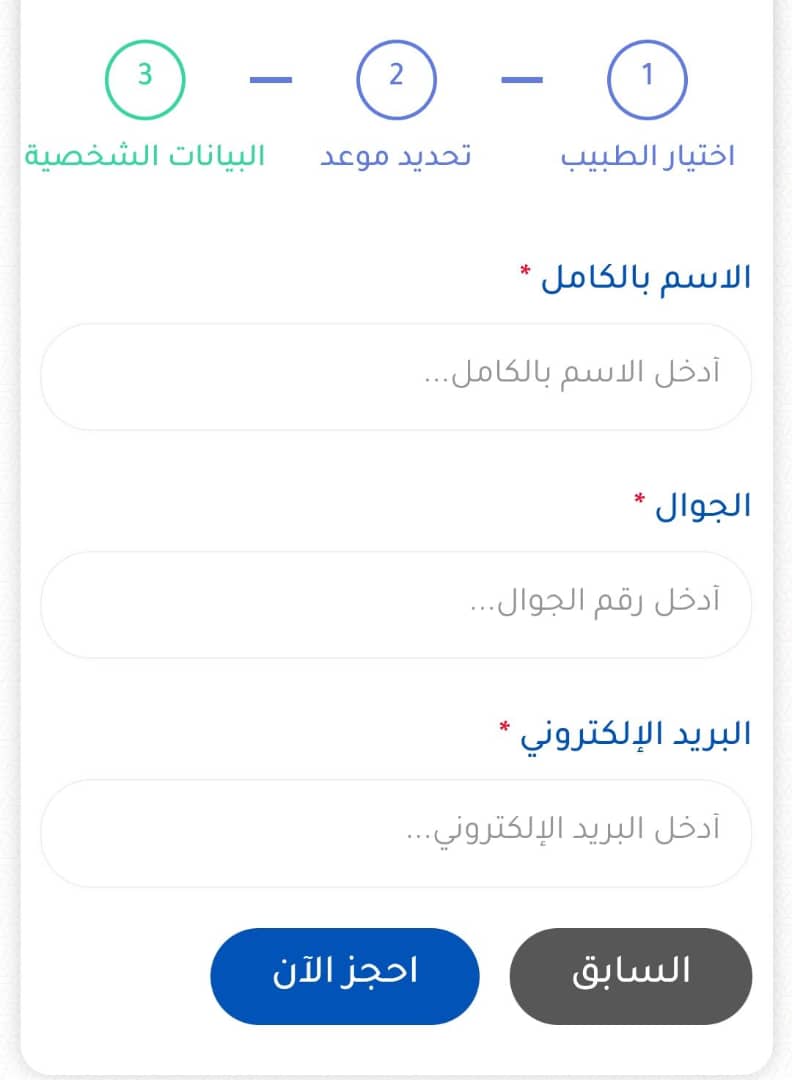Select step 2 circle in the stepper
792x1080 pixels.
(396, 80)
